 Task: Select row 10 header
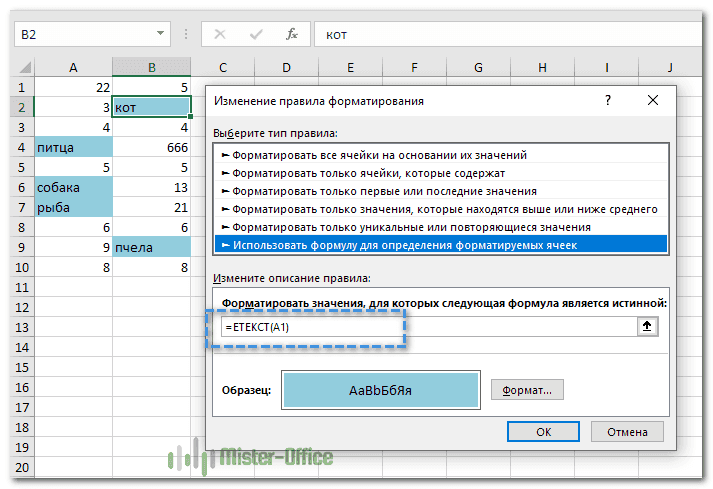22,267
